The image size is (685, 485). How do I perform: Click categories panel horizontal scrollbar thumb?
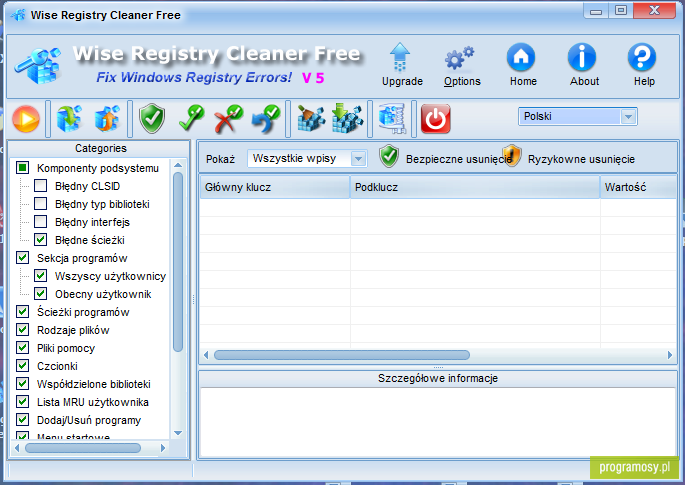pos(83,448)
